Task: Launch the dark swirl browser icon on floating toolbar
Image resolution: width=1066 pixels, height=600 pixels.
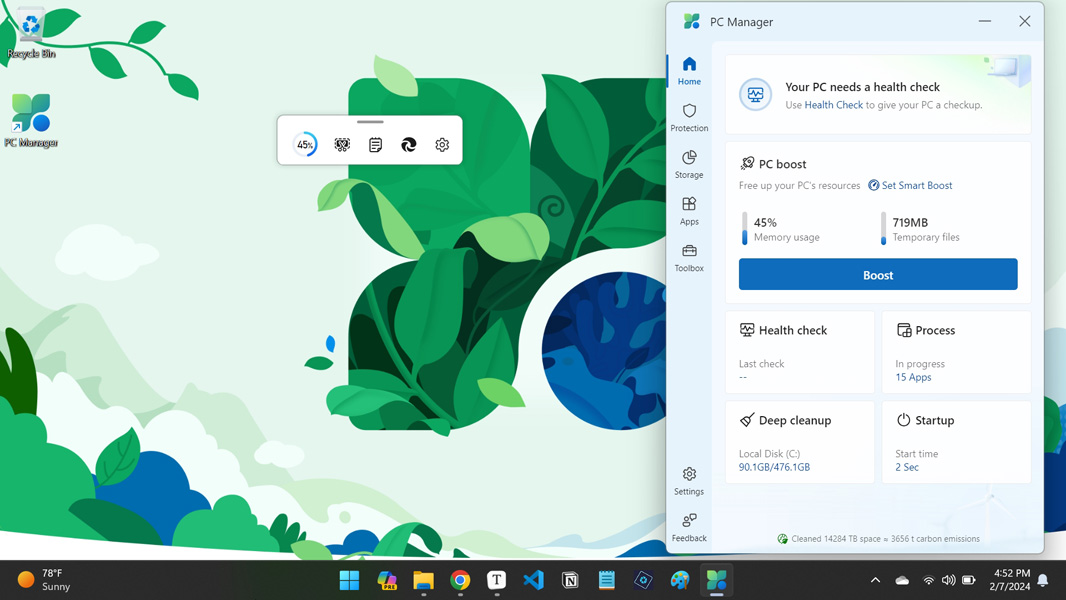Action: 409,144
